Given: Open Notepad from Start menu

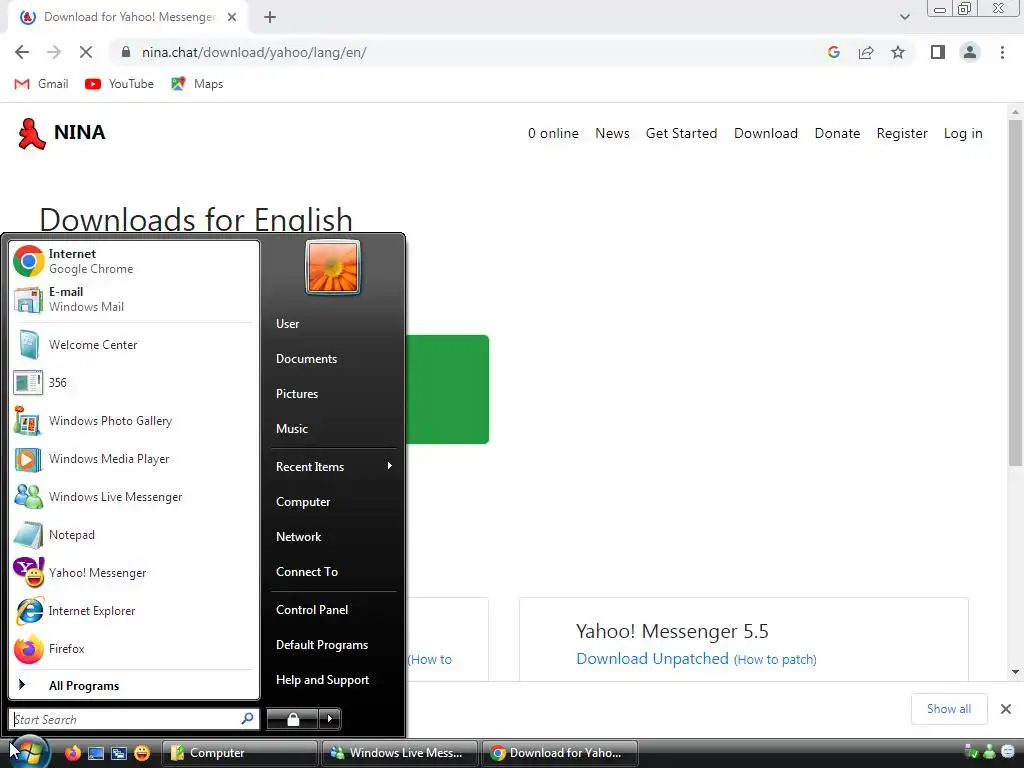Looking at the screenshot, I should pyautogui.click(x=134, y=535).
